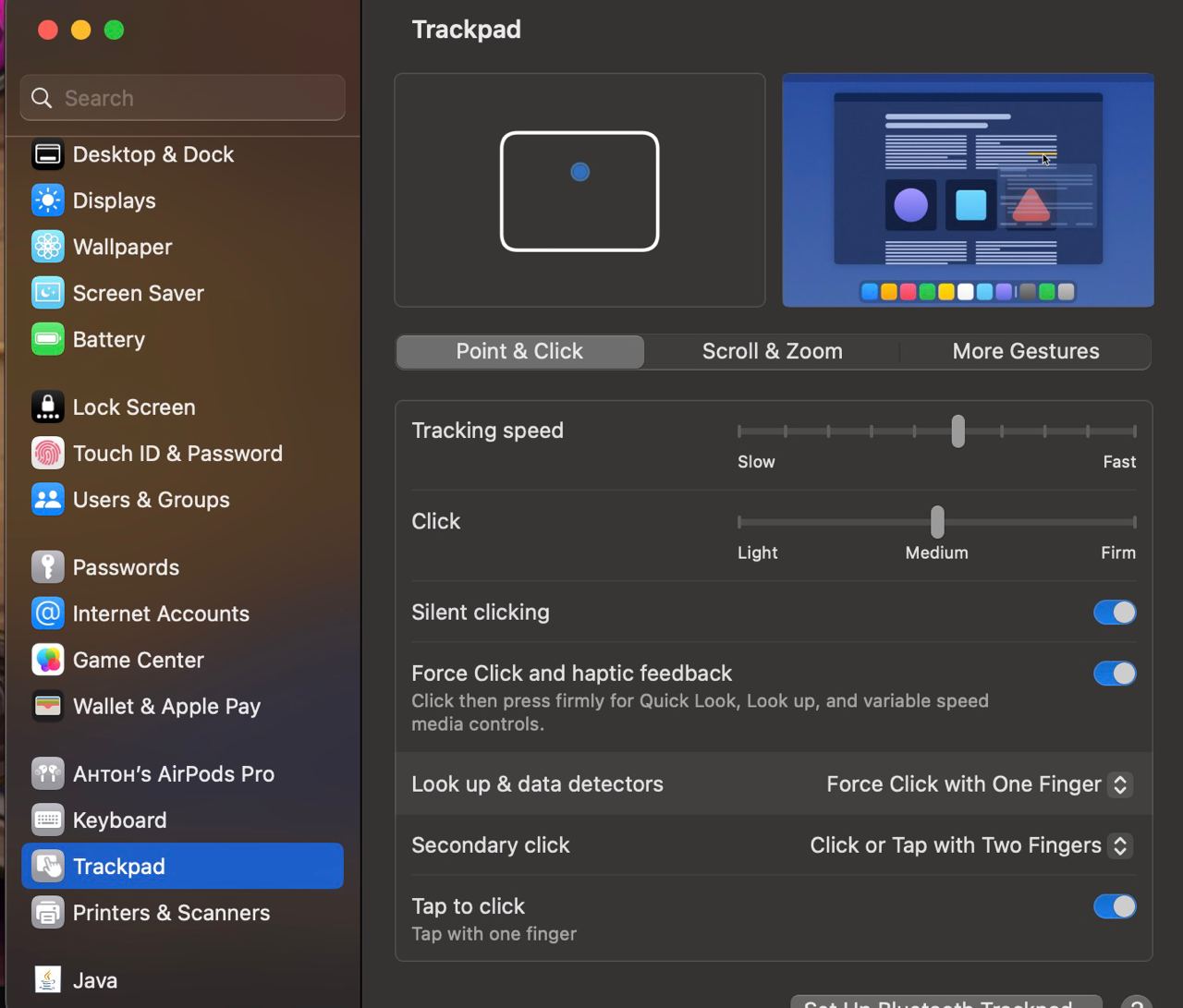Image resolution: width=1183 pixels, height=1008 pixels.
Task: Click the Tracking speed slider handle
Action: pos(958,431)
